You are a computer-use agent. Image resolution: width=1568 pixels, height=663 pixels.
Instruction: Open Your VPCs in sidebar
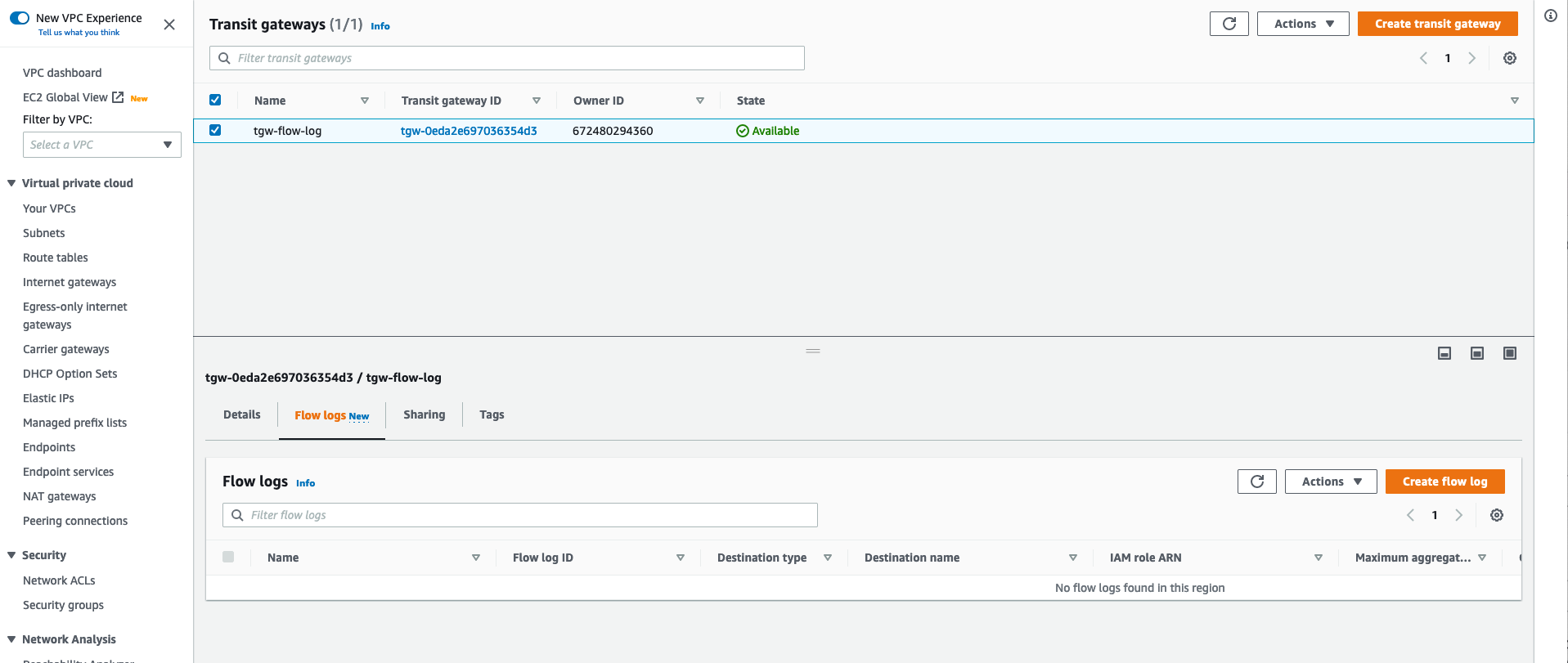point(49,208)
